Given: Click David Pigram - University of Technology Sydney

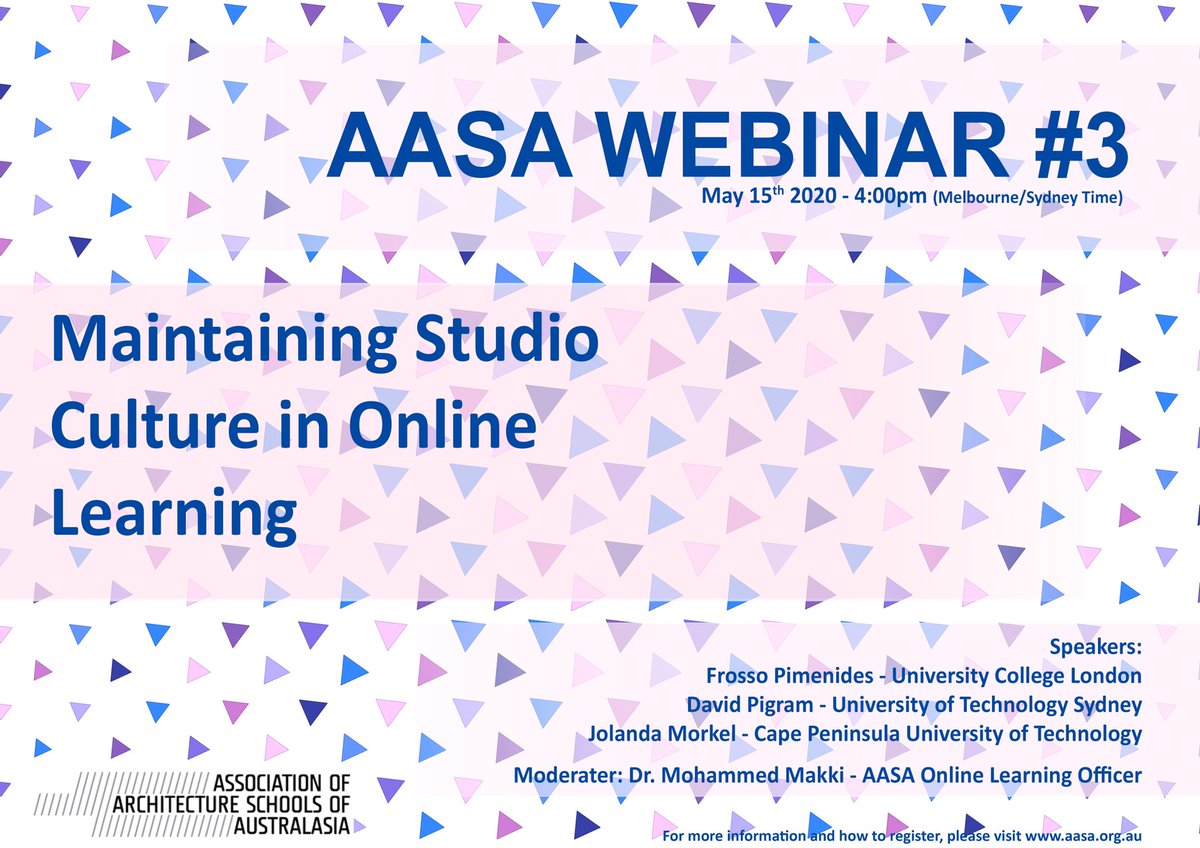Looking at the screenshot, I should pyautogui.click(x=914, y=705).
